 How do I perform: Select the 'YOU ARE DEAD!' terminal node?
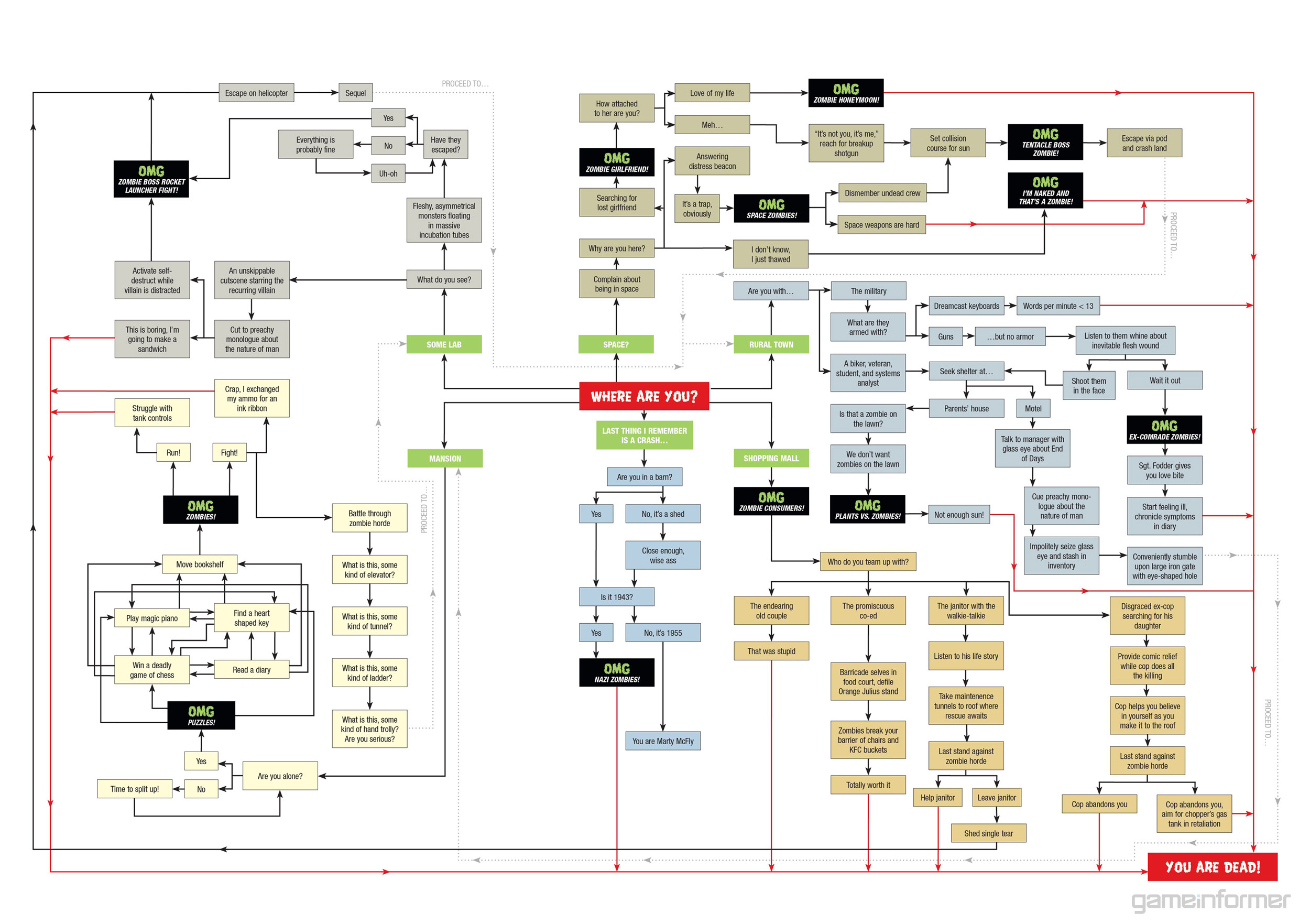click(1185, 879)
